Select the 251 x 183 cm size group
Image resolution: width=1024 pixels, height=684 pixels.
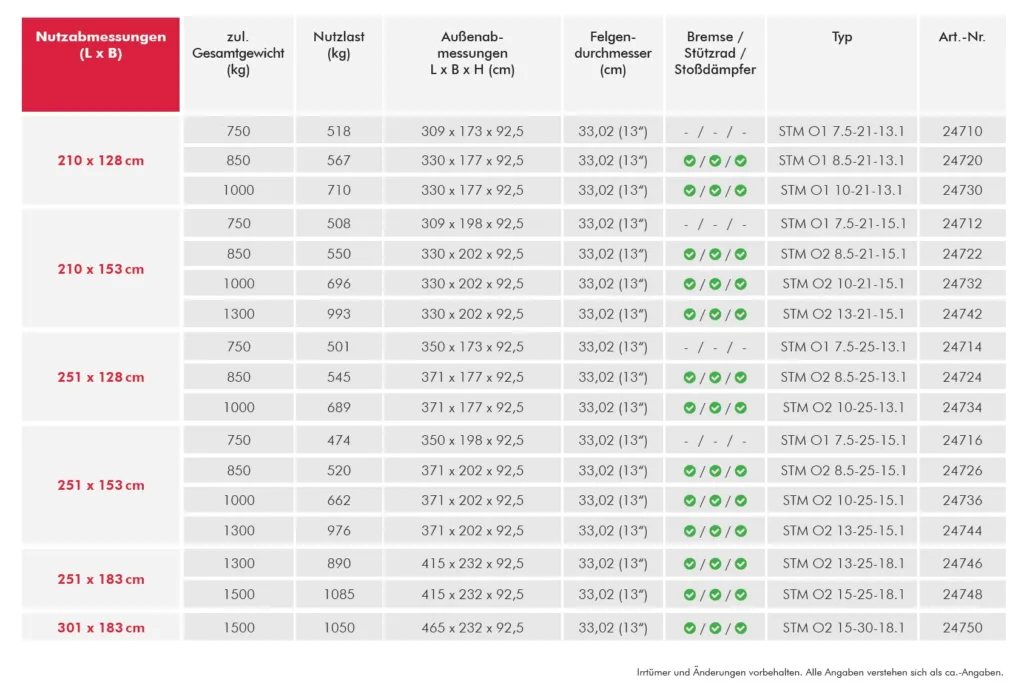click(101, 580)
